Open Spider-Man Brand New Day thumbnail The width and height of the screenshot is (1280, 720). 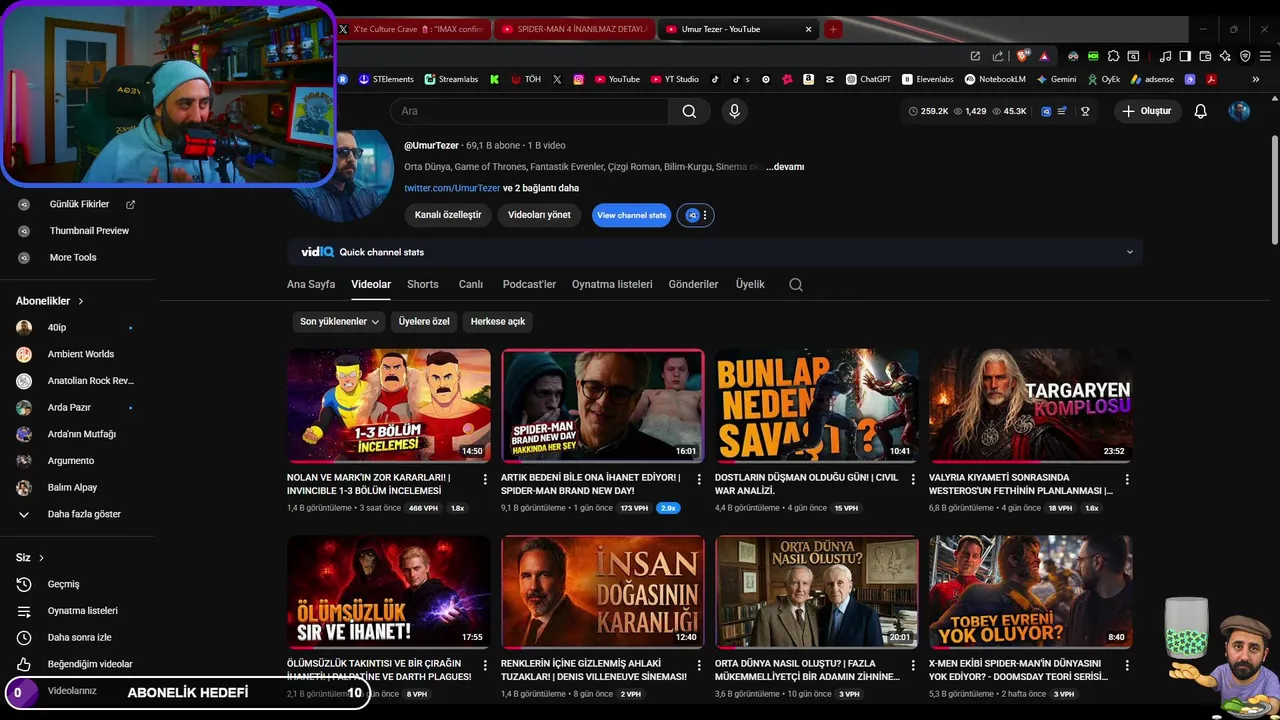(x=602, y=405)
